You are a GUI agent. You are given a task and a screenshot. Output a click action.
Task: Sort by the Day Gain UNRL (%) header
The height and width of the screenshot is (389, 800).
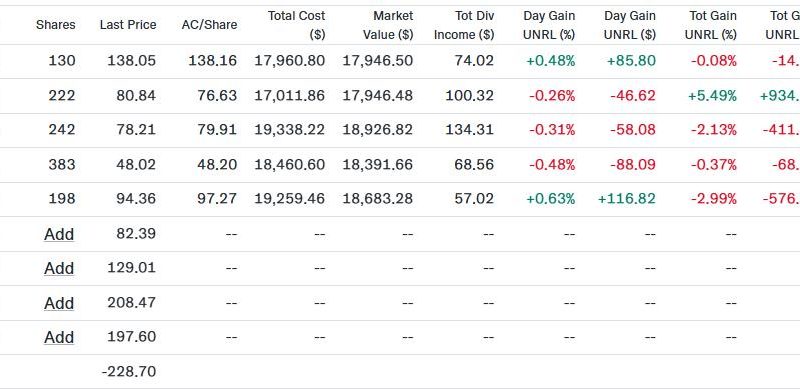549,25
